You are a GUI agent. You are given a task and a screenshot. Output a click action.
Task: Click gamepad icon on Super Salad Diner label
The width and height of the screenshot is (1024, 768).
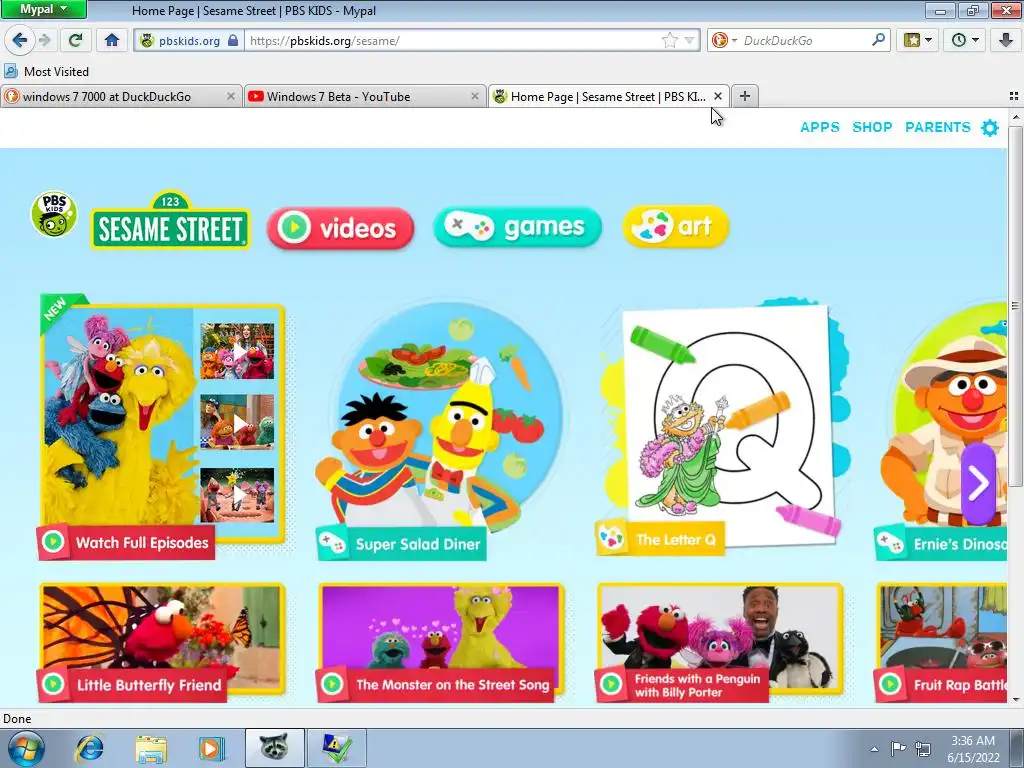click(332, 543)
